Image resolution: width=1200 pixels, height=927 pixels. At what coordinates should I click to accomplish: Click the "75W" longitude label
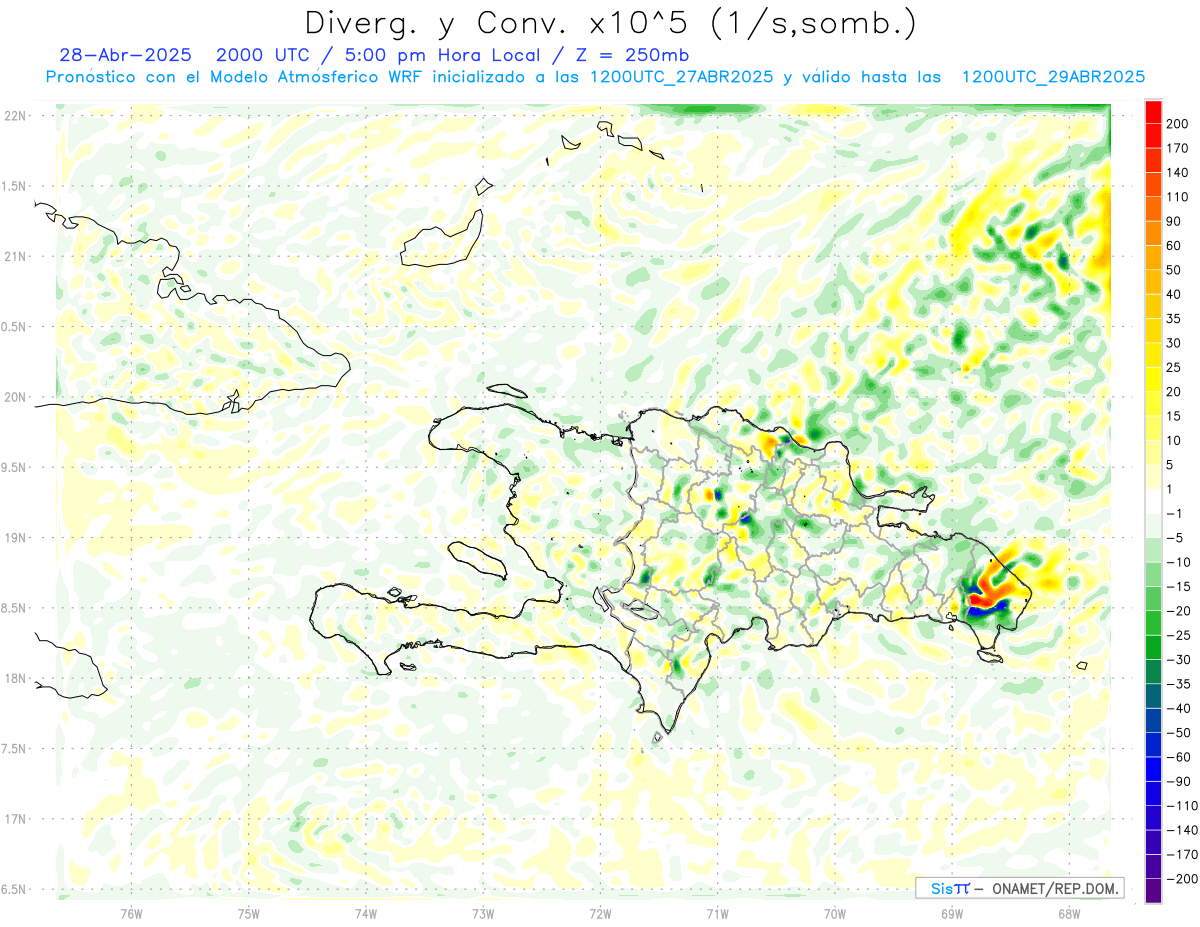click(x=249, y=912)
